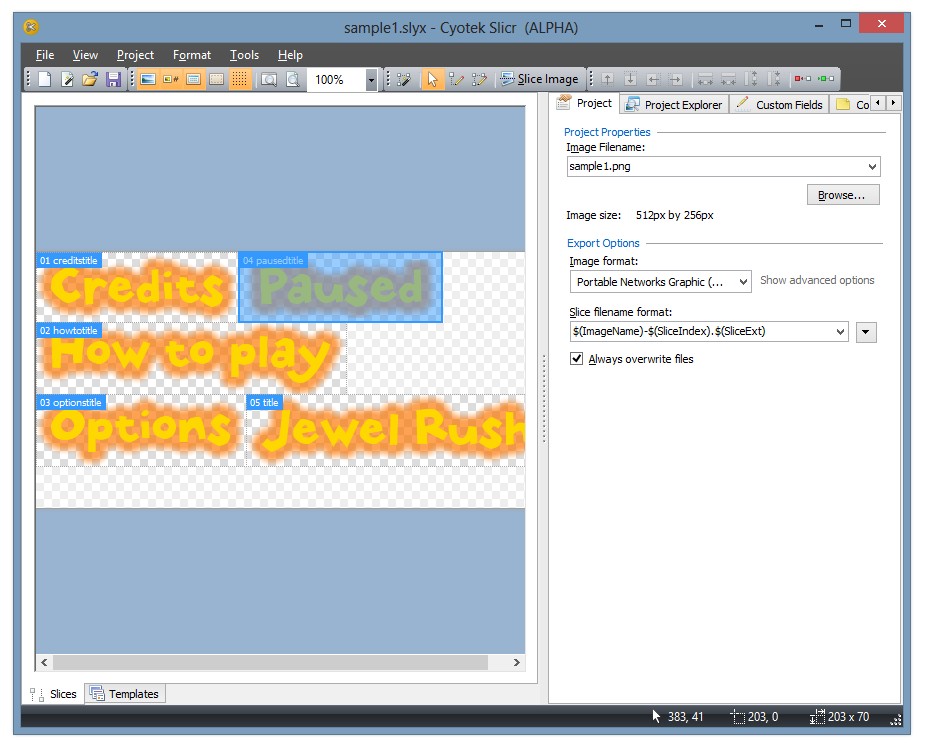Click the red square toolbar icon
The height and width of the screenshot is (754, 928).
coord(803,79)
